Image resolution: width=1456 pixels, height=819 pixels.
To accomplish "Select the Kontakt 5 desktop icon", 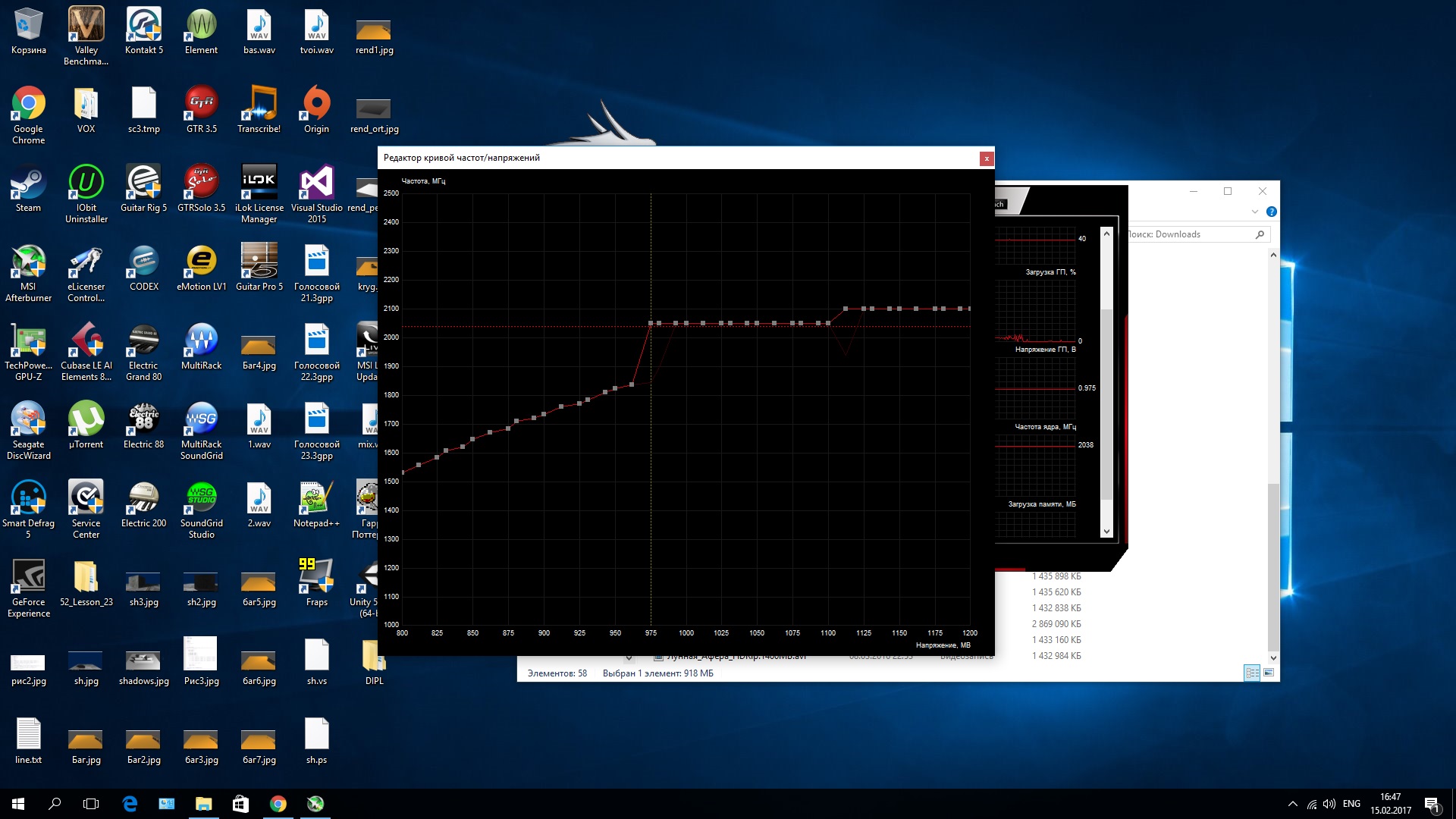I will (x=143, y=25).
